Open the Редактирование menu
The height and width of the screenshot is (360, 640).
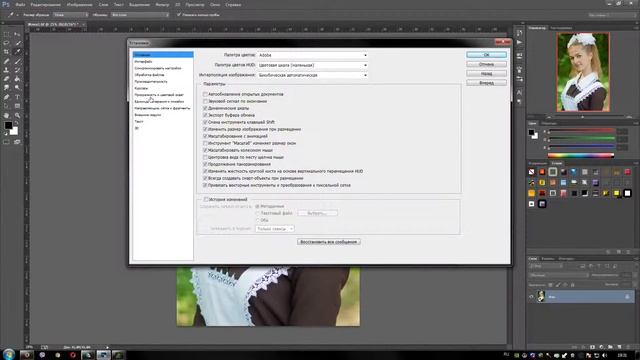(45, 5)
